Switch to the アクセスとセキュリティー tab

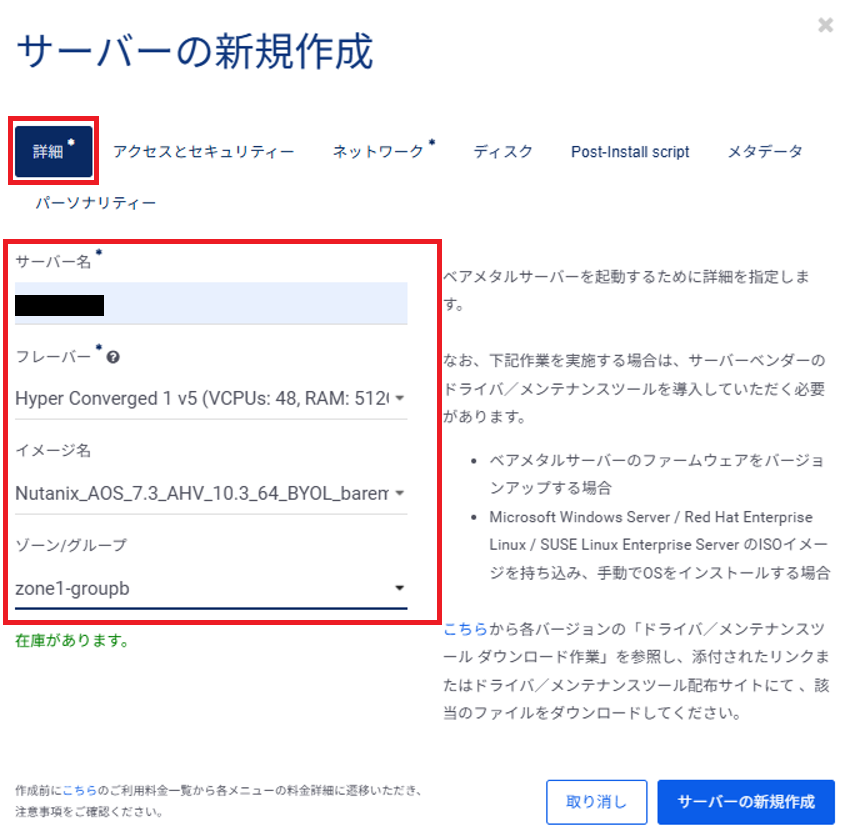point(203,152)
